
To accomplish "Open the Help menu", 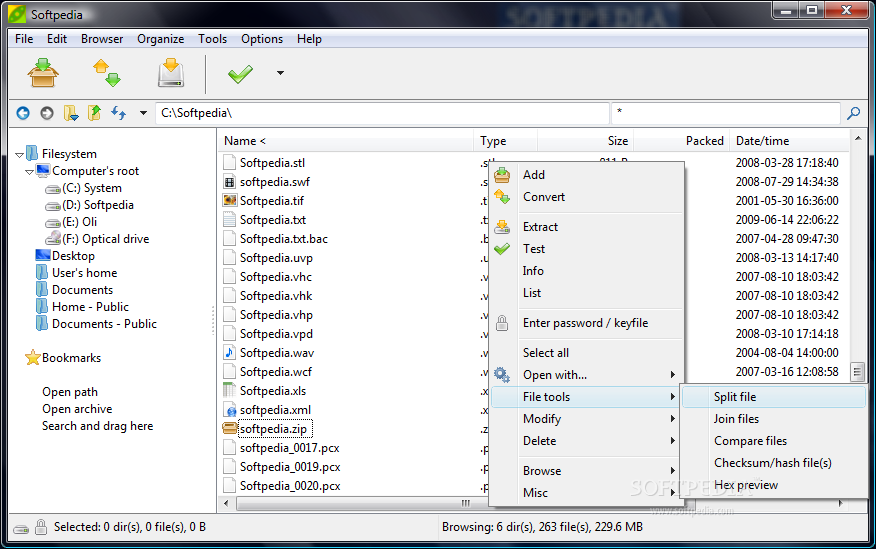I will coord(309,39).
